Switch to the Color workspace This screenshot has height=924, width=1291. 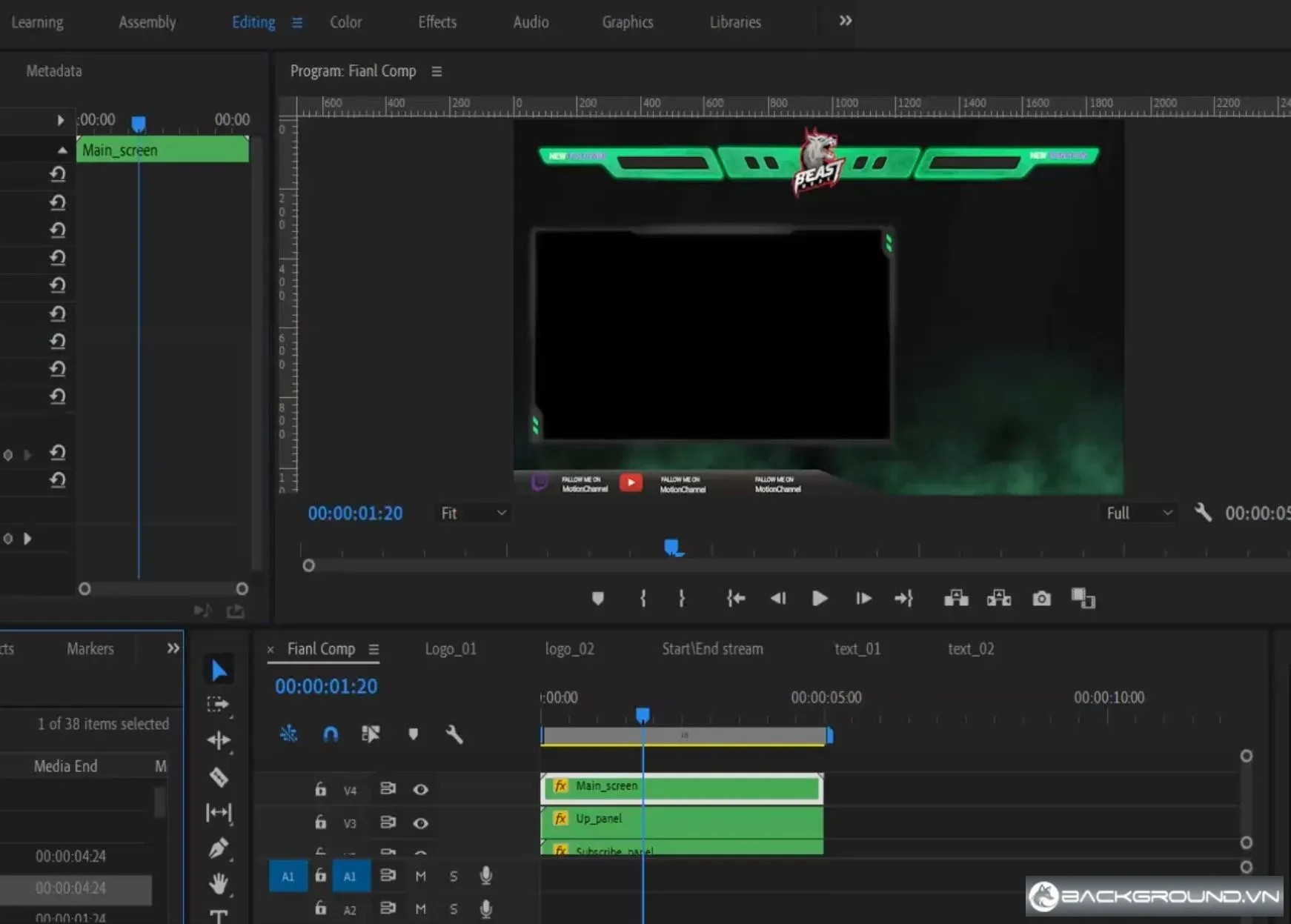click(x=346, y=22)
